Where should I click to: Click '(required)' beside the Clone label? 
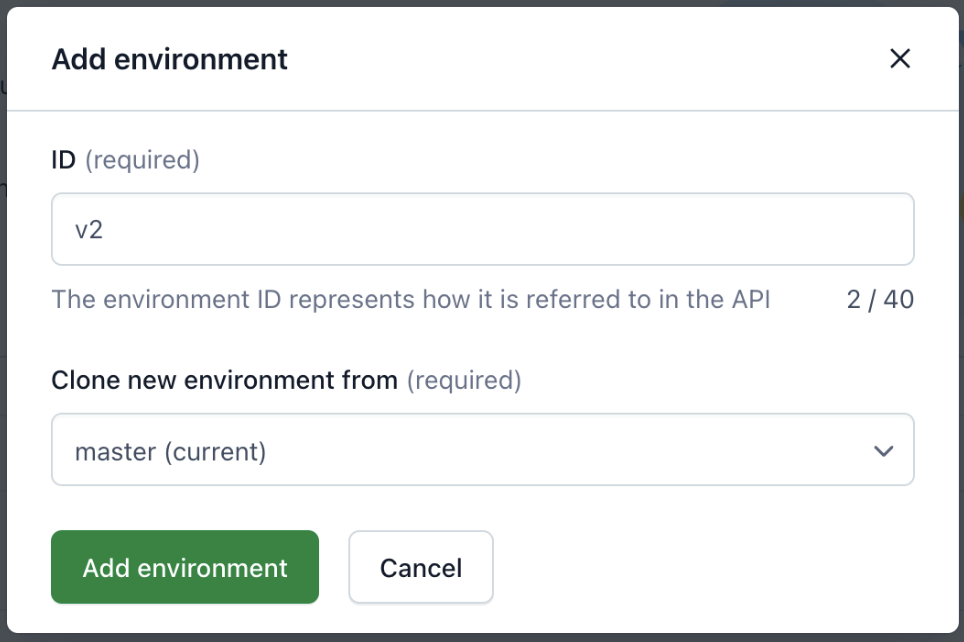click(x=464, y=380)
